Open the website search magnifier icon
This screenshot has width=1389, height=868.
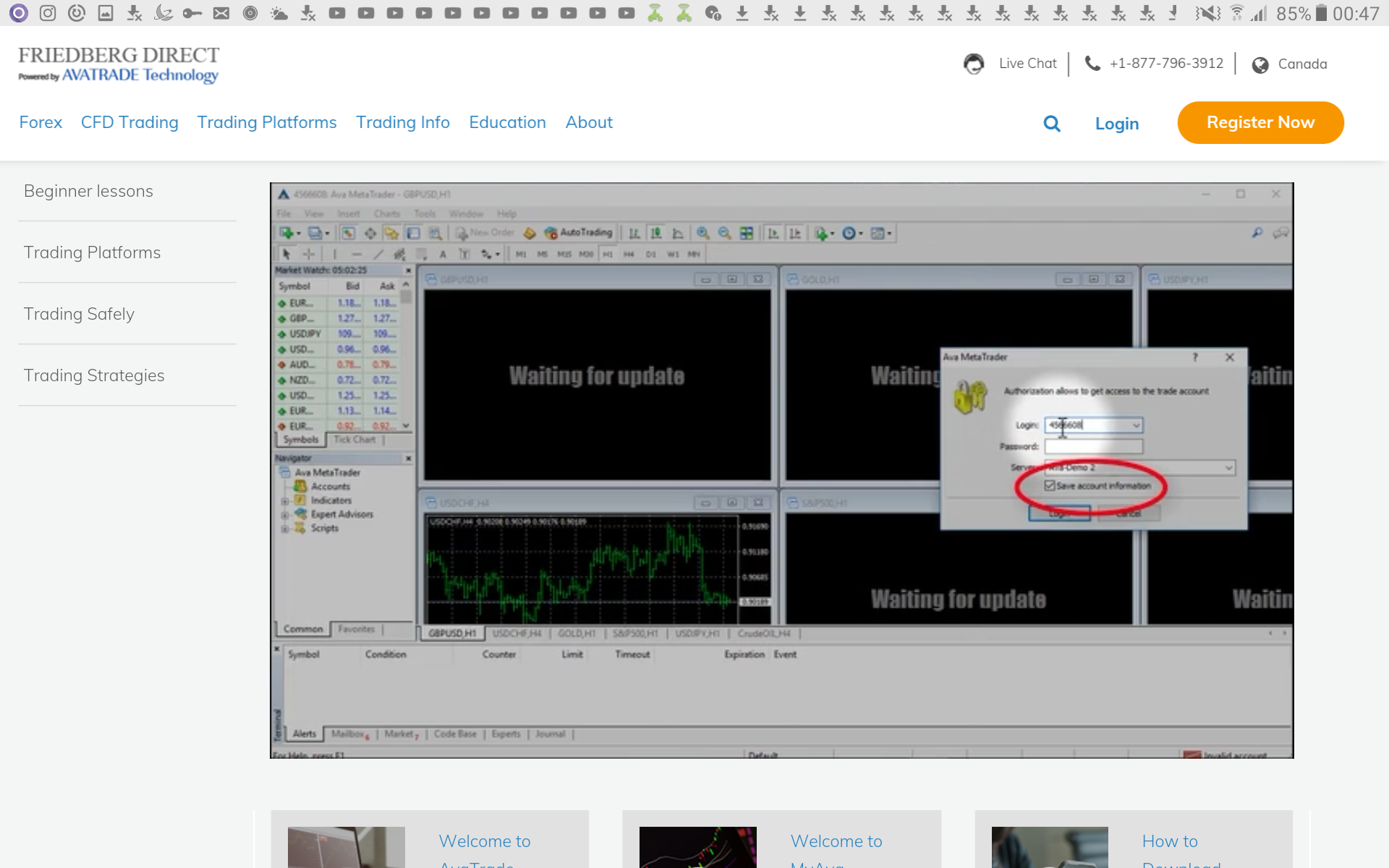tap(1052, 124)
